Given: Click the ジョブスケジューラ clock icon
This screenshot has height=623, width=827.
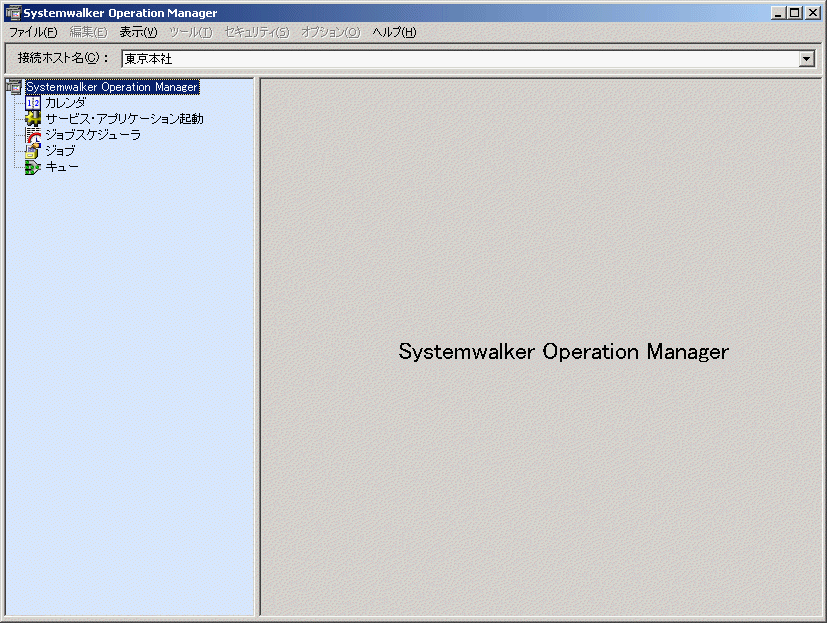Looking at the screenshot, I should click(x=33, y=135).
